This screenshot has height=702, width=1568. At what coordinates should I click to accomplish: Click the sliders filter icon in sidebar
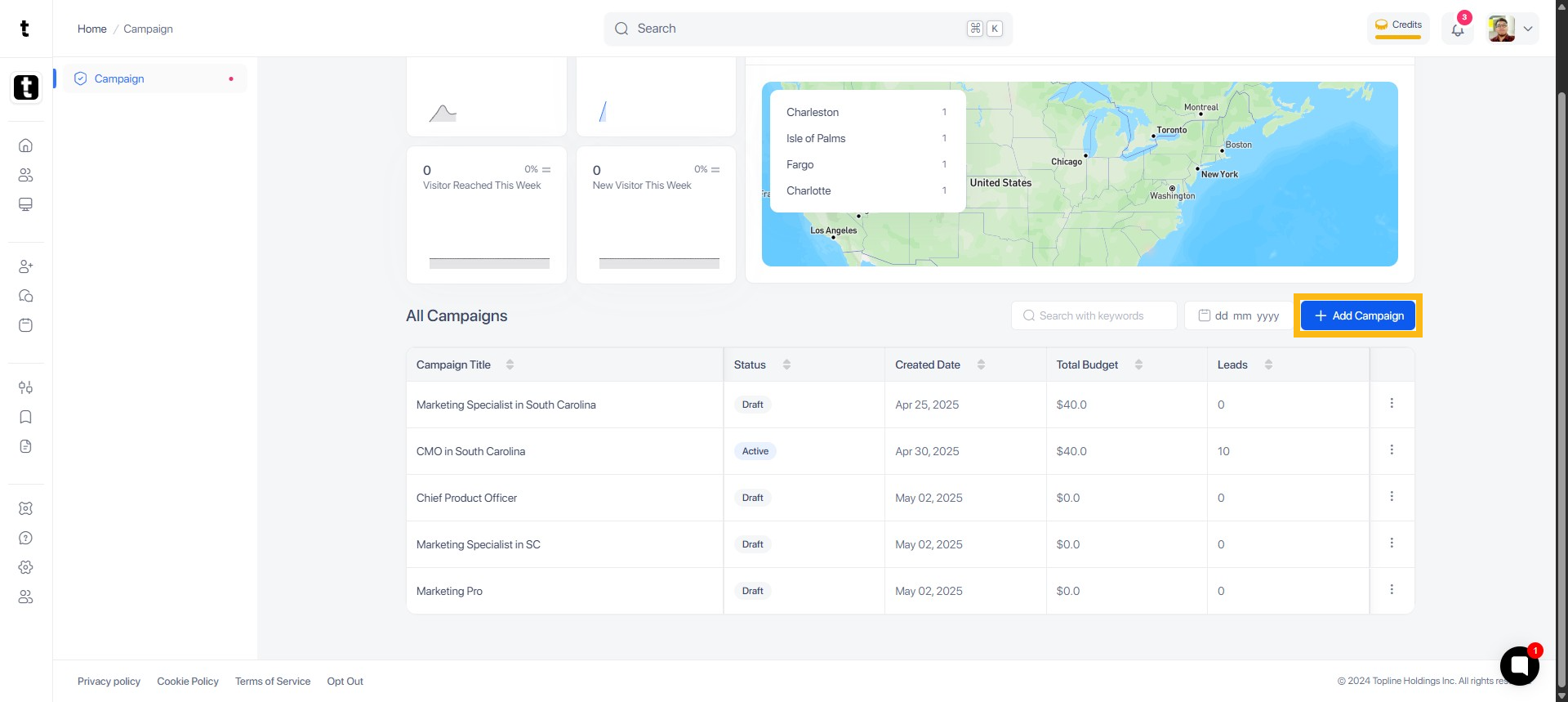tap(25, 387)
